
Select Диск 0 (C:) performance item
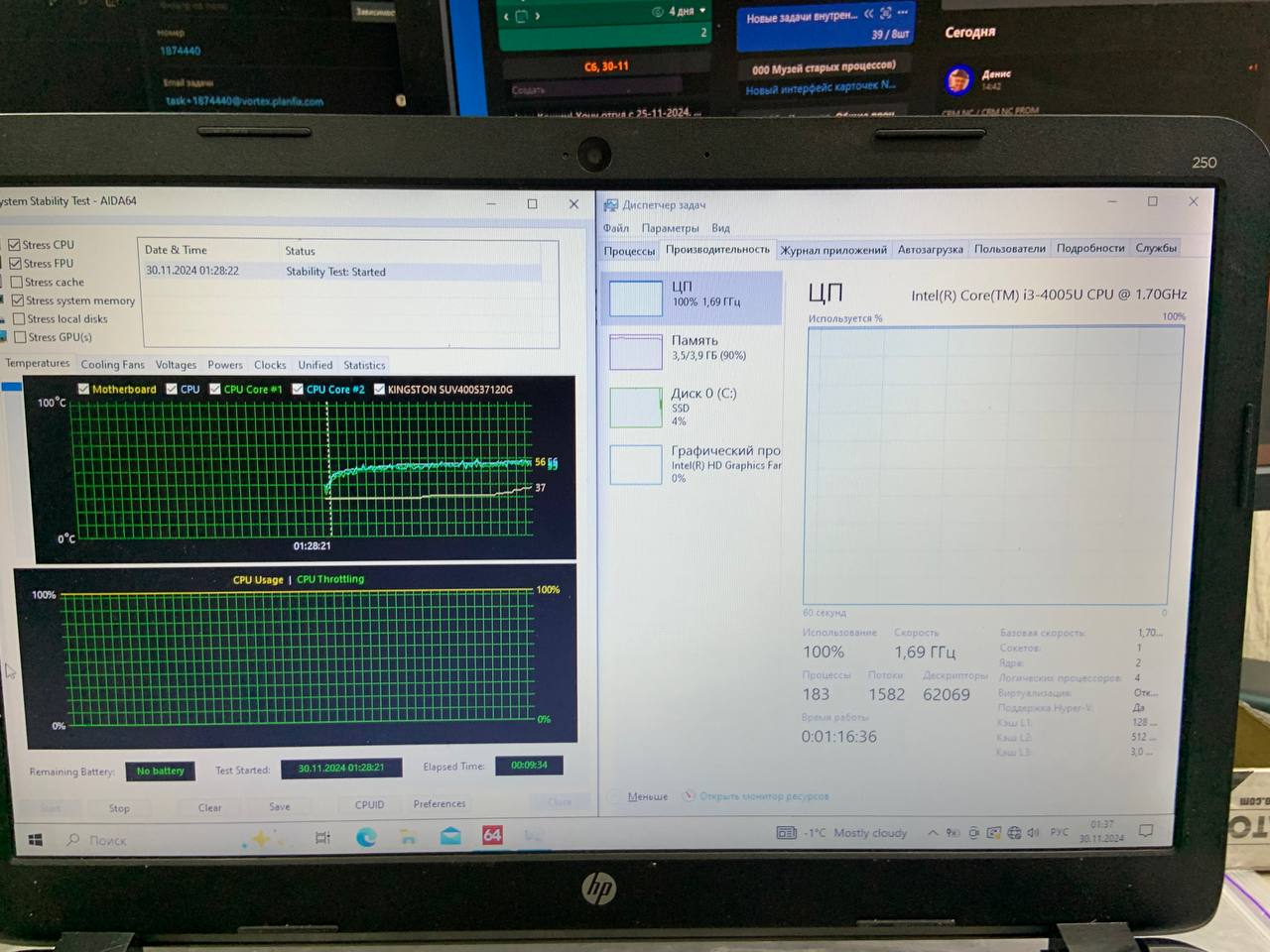(x=694, y=407)
